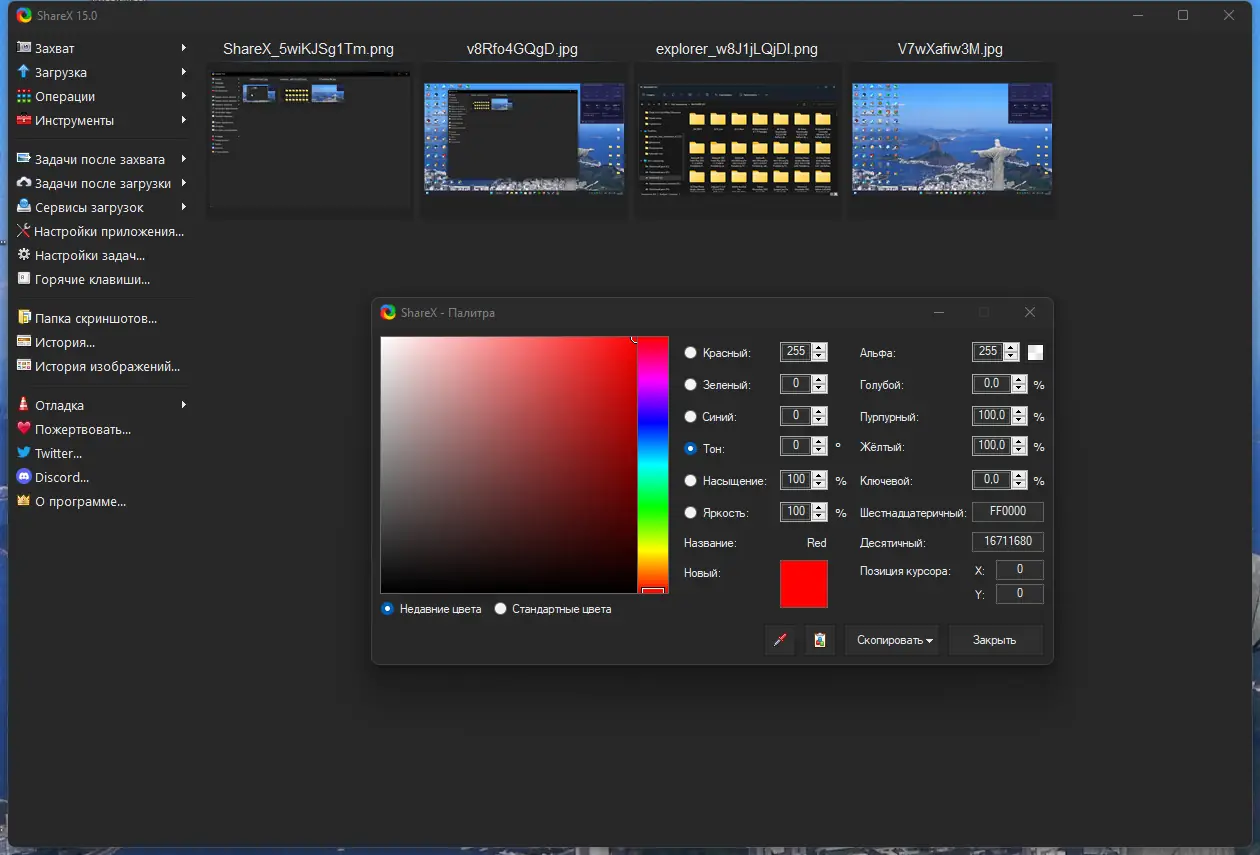Screen dimensions: 1260x855
Task: Click the clipboard paste color button
Action: pyautogui.click(x=820, y=640)
